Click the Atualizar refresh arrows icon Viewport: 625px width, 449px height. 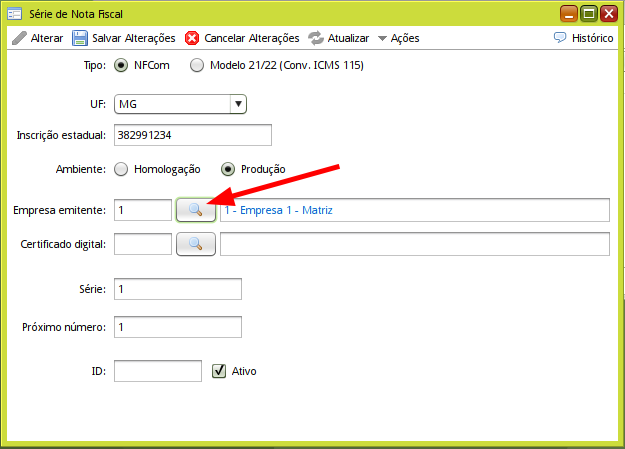316,38
